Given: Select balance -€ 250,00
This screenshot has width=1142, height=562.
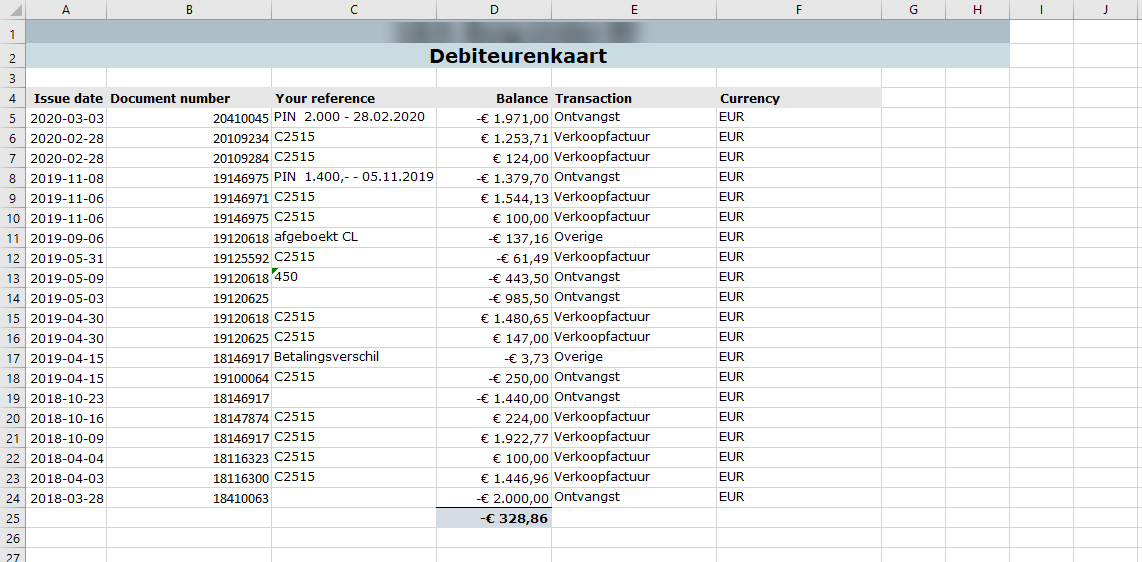Looking at the screenshot, I should pos(495,378).
